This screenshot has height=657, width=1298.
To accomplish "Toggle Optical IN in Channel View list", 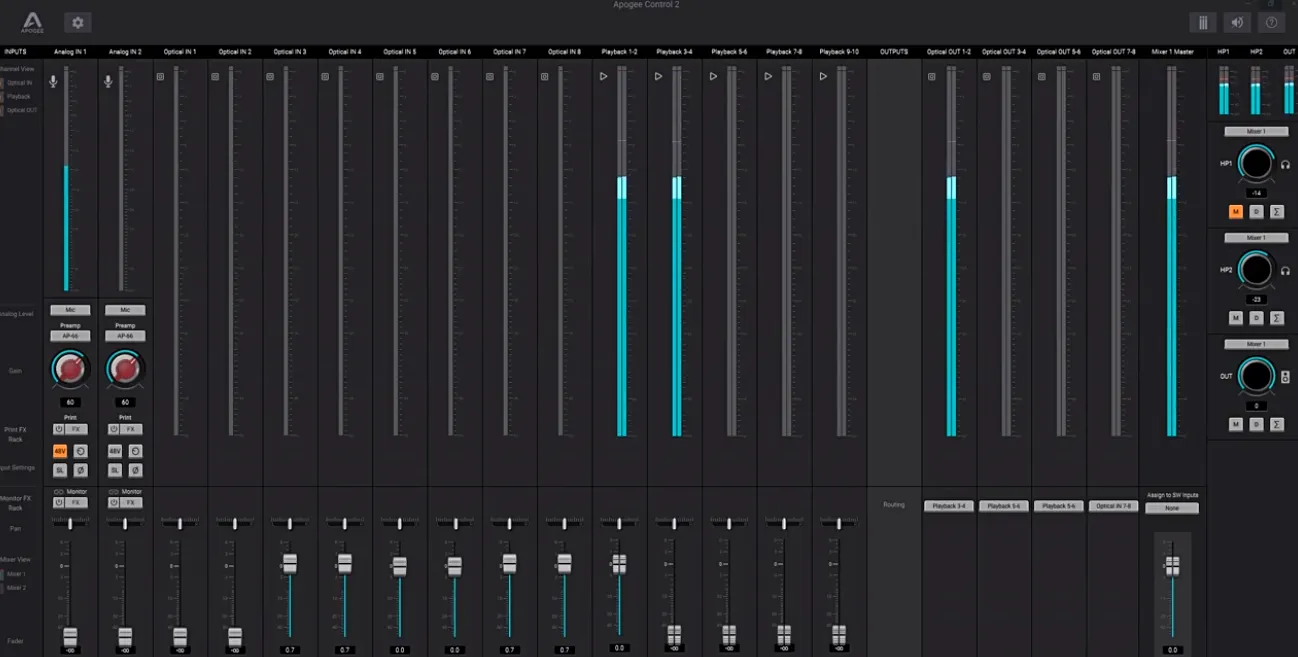I will [x=18, y=83].
